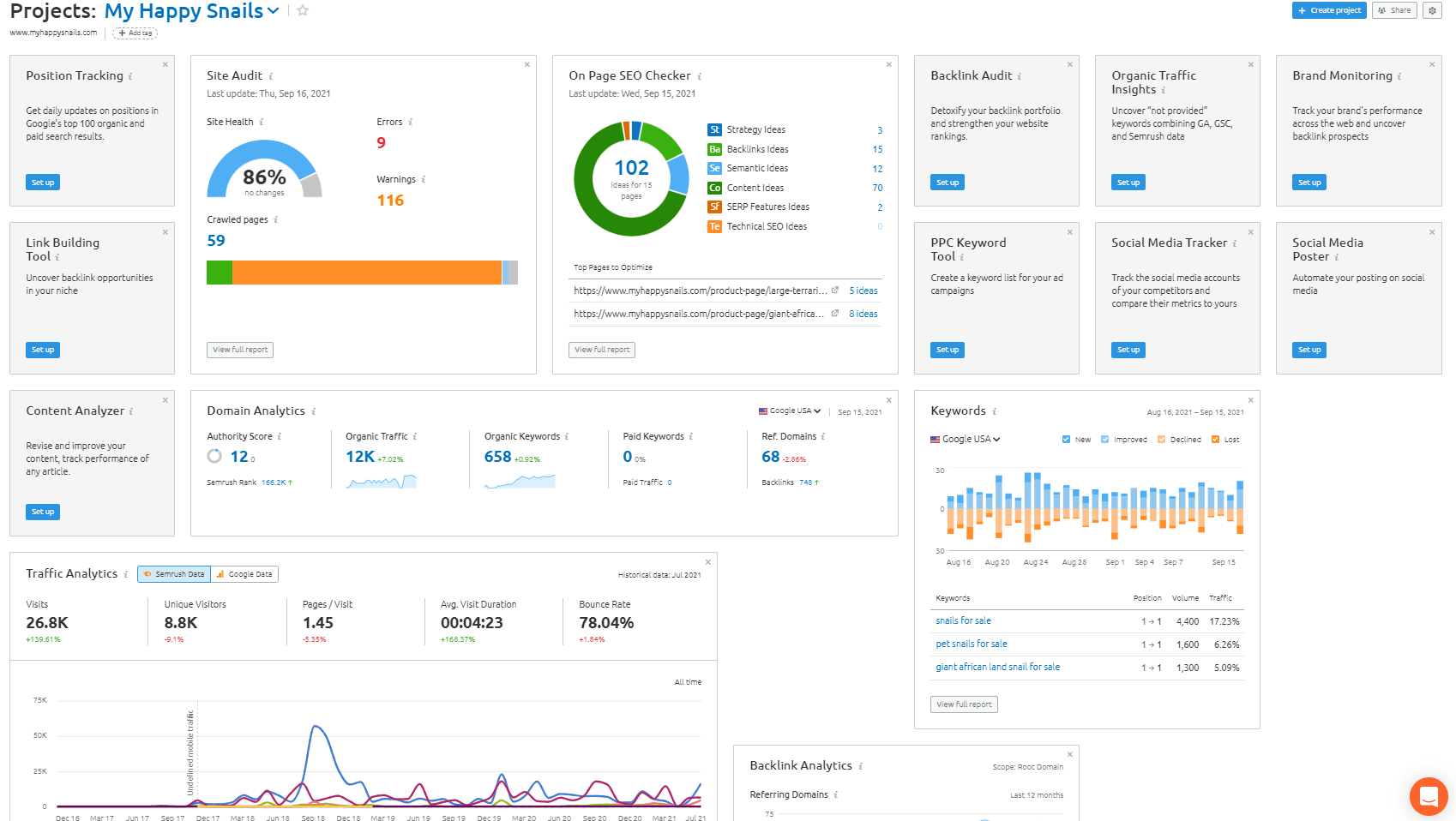1456x821 pixels.
Task: Click the orange segment of crawled pages bar
Action: click(367, 273)
